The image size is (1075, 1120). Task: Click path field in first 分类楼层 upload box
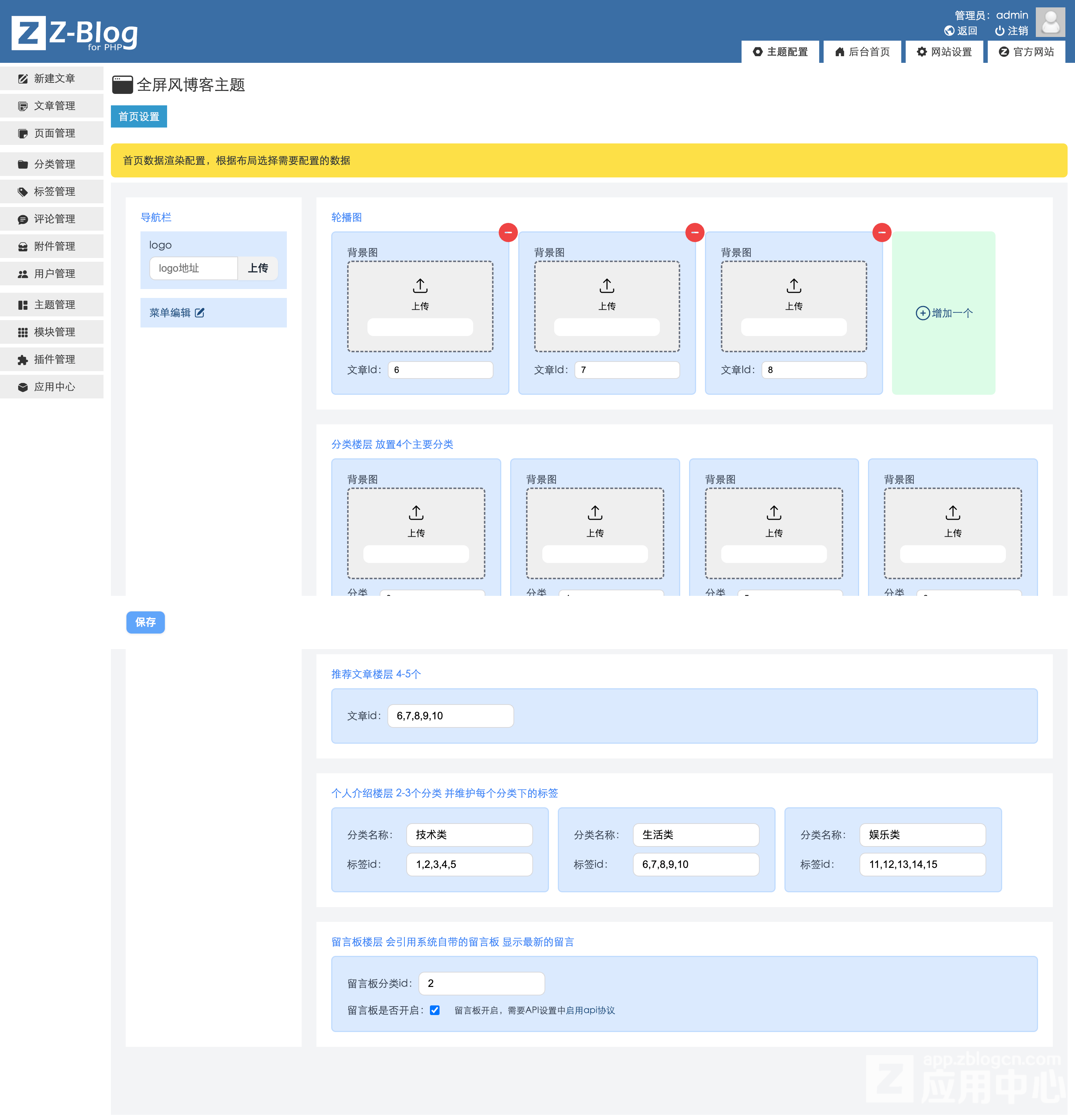tap(416, 554)
